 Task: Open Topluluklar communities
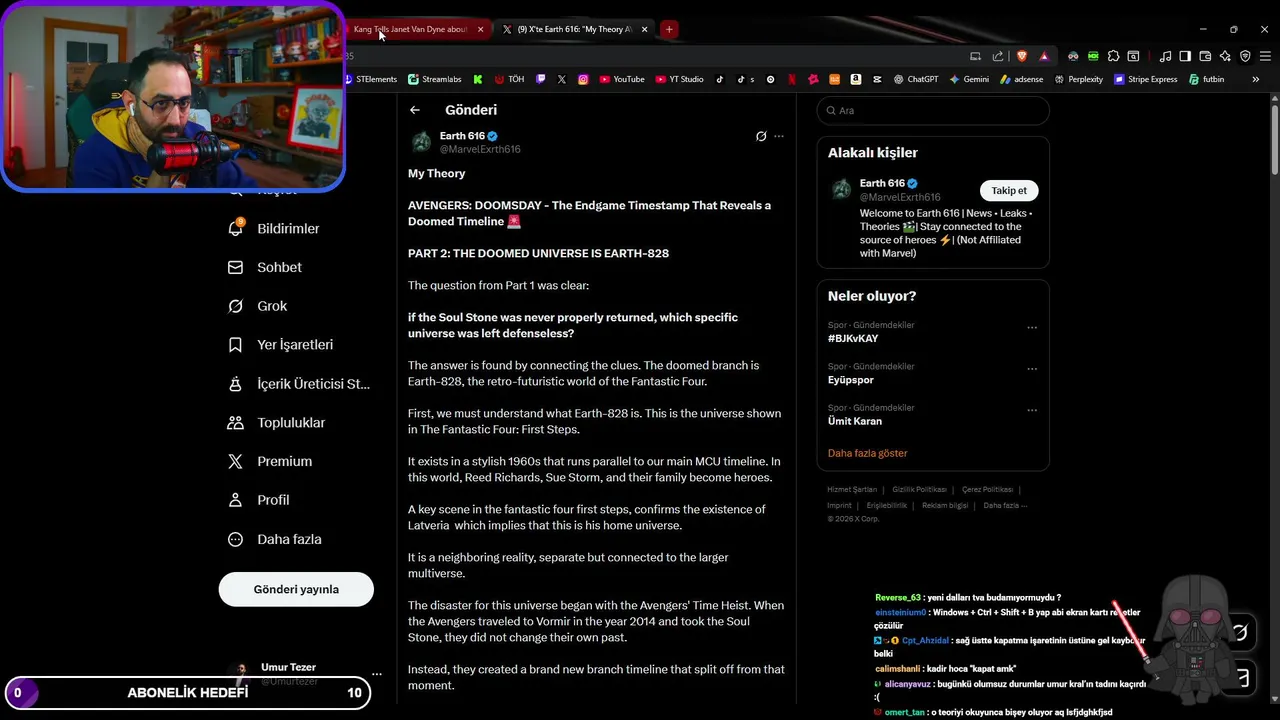click(276, 423)
